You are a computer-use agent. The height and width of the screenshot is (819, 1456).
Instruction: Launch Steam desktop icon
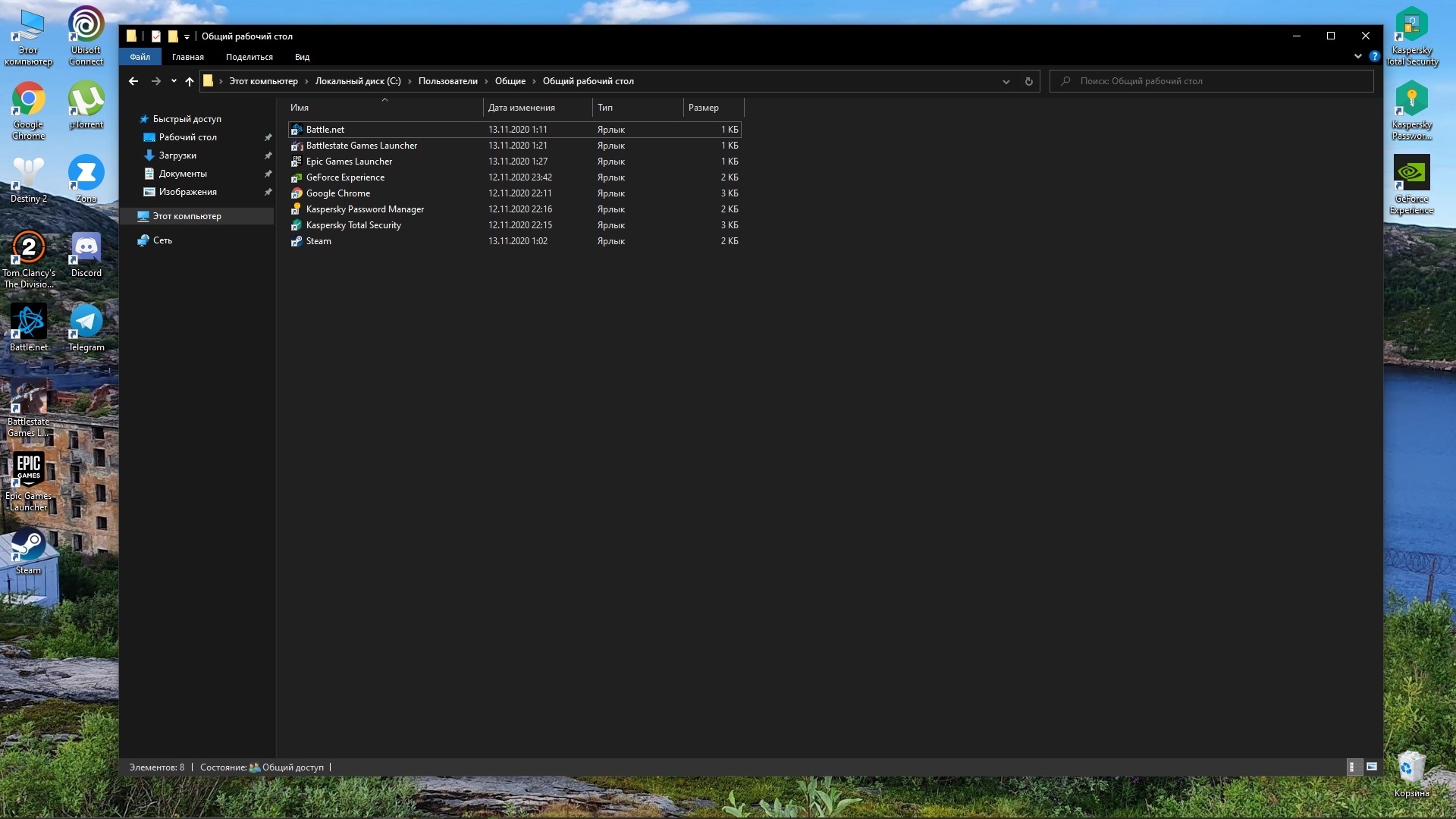pos(28,551)
